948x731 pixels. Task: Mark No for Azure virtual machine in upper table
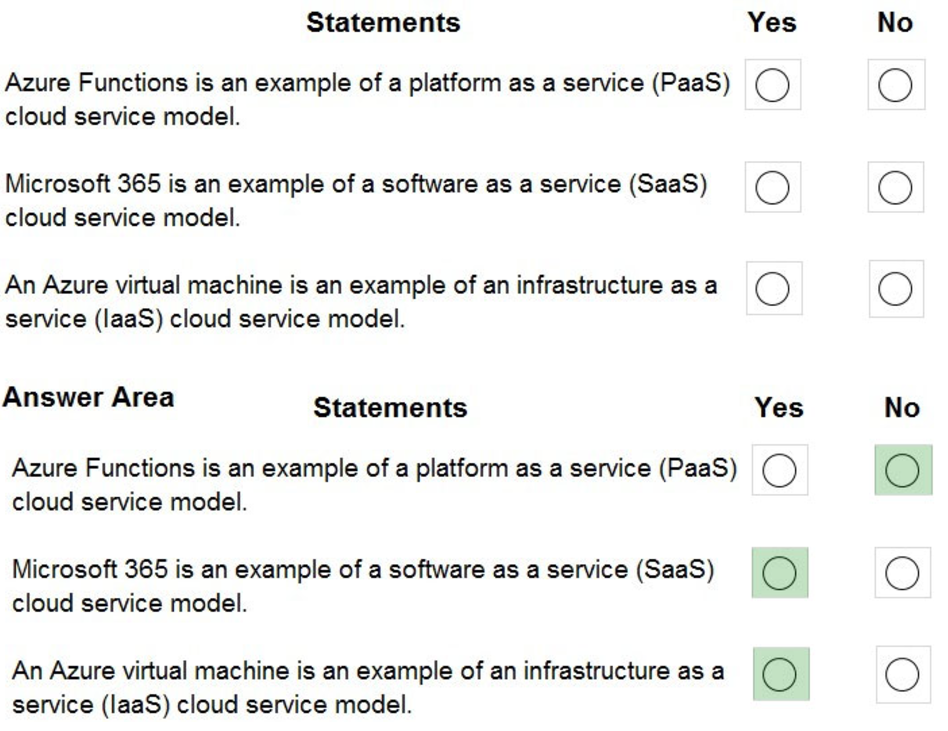(895, 289)
